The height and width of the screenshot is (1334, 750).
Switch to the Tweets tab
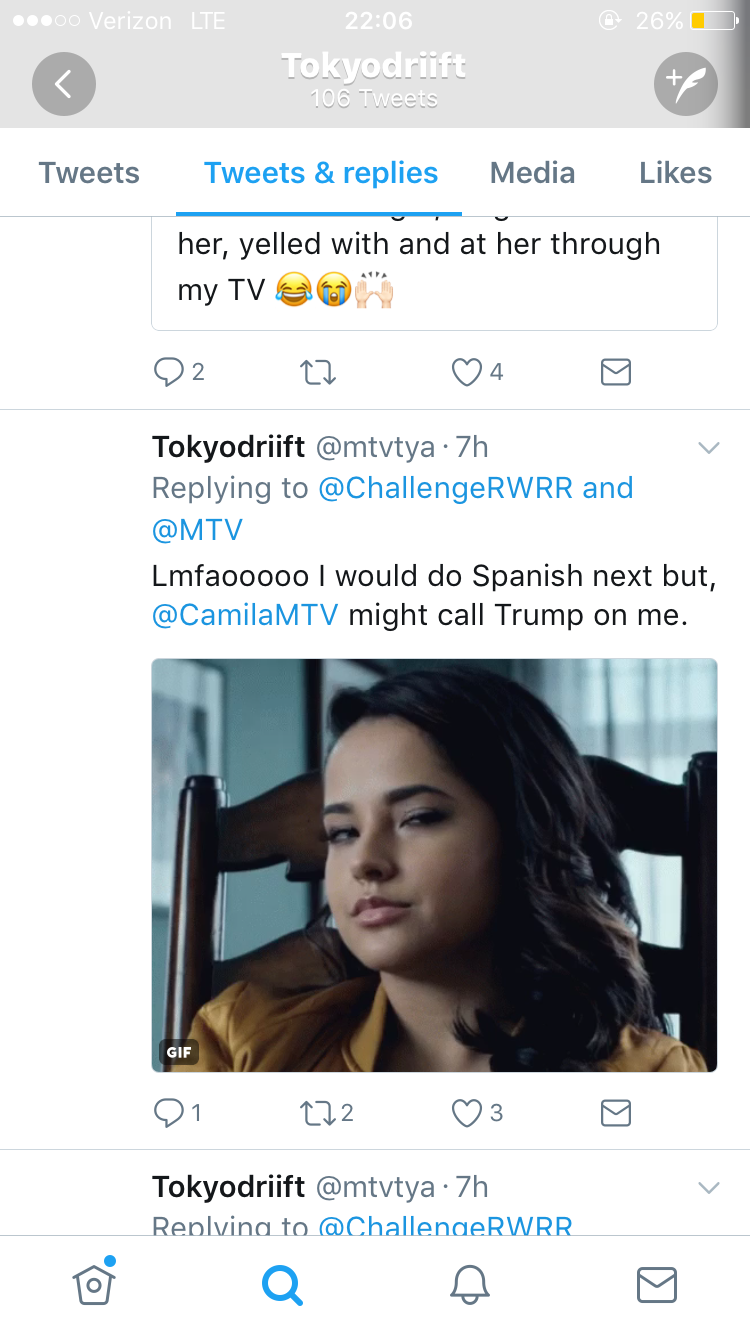coord(89,173)
